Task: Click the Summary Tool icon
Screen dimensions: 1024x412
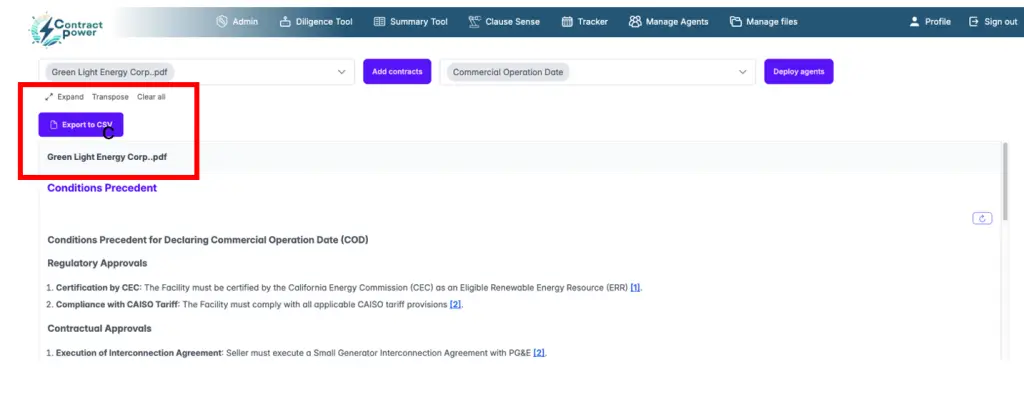Action: click(379, 22)
